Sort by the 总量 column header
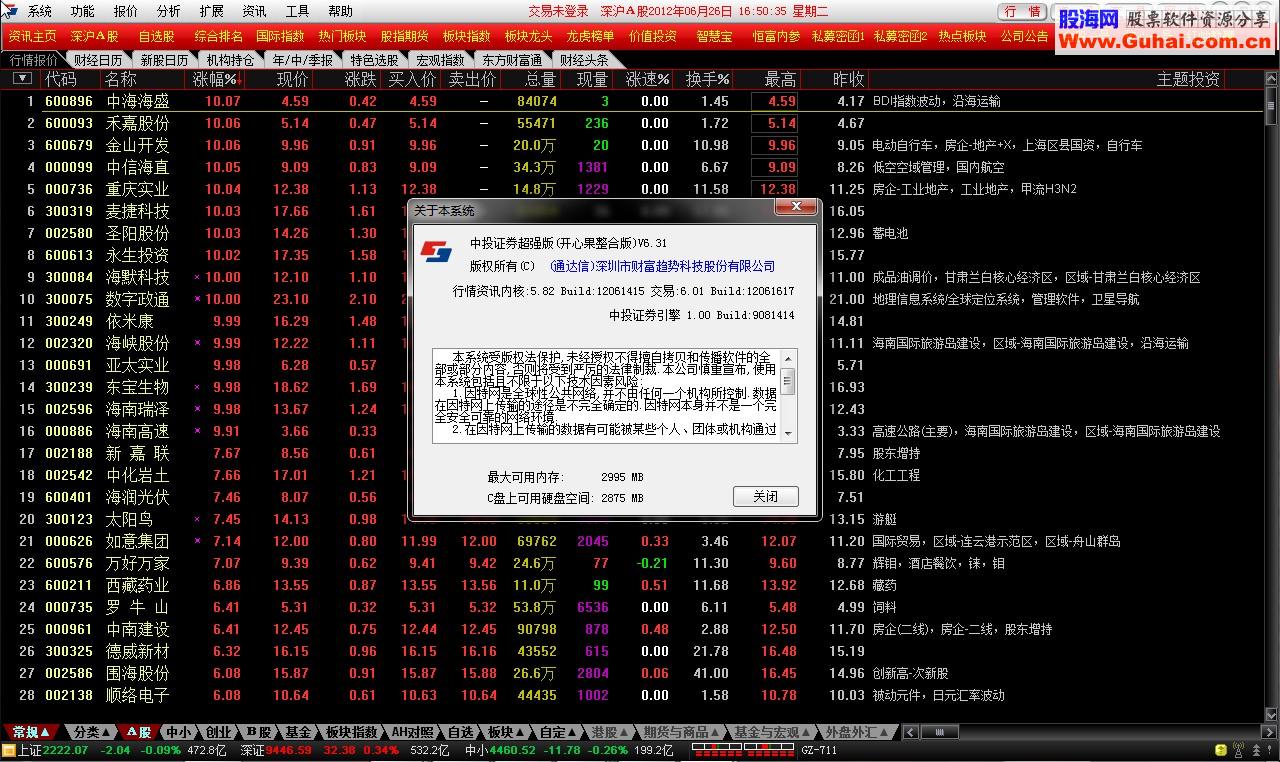The width and height of the screenshot is (1280, 762). pos(540,79)
